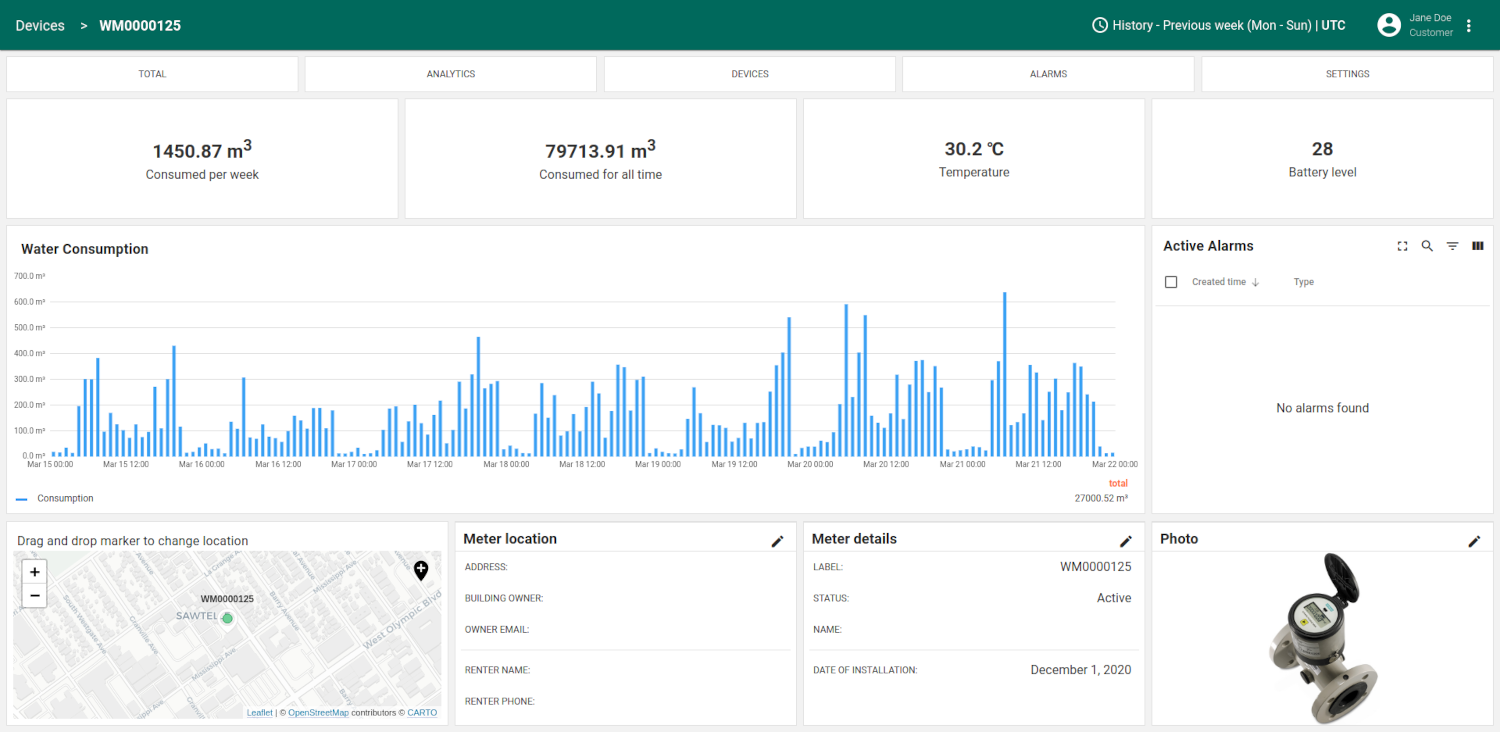
Task: Open the ALARMS tab
Action: 1047,73
